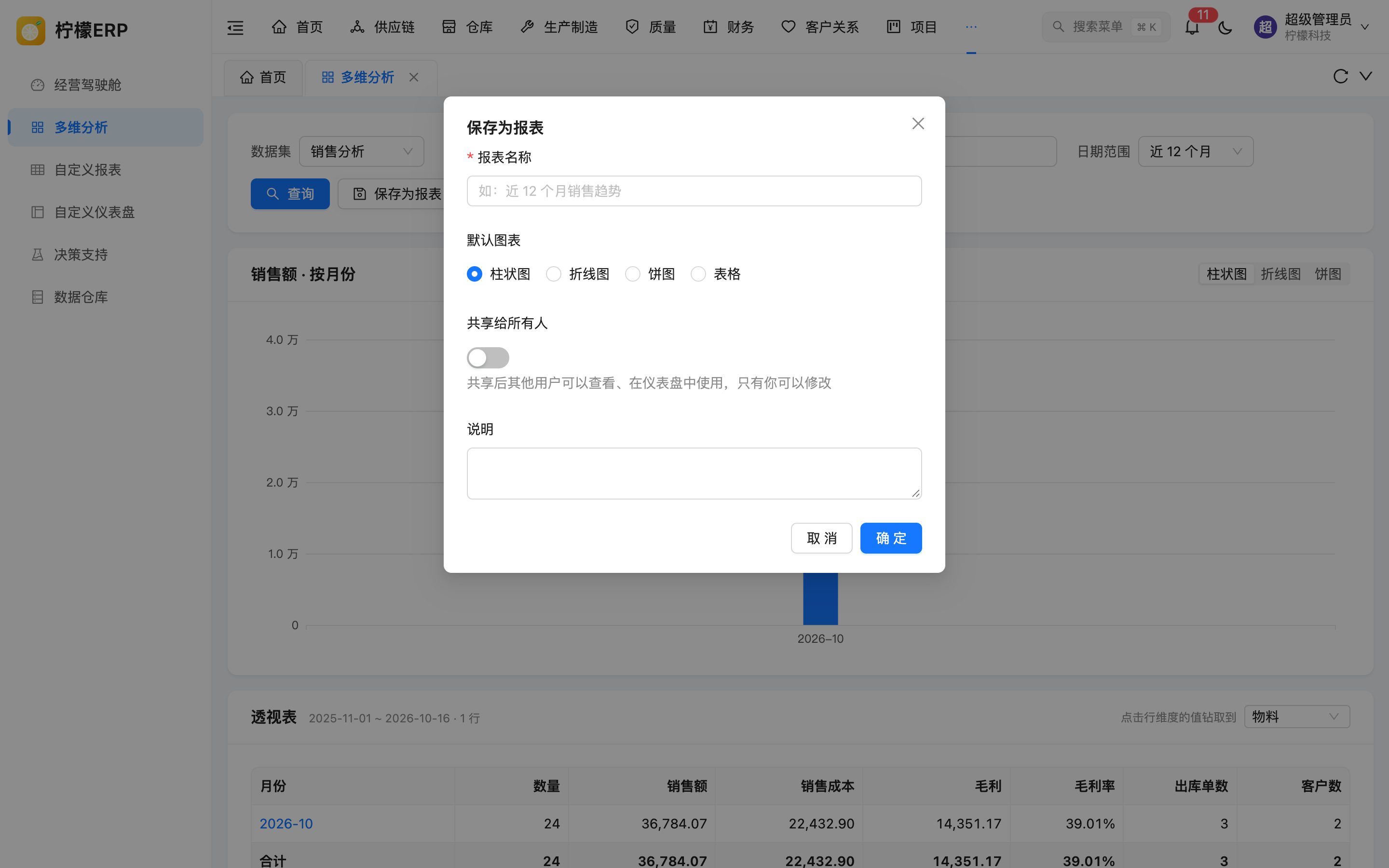Image resolution: width=1389 pixels, height=868 pixels.
Task: Click the 柠檬ERP logo icon
Action: (x=31, y=30)
